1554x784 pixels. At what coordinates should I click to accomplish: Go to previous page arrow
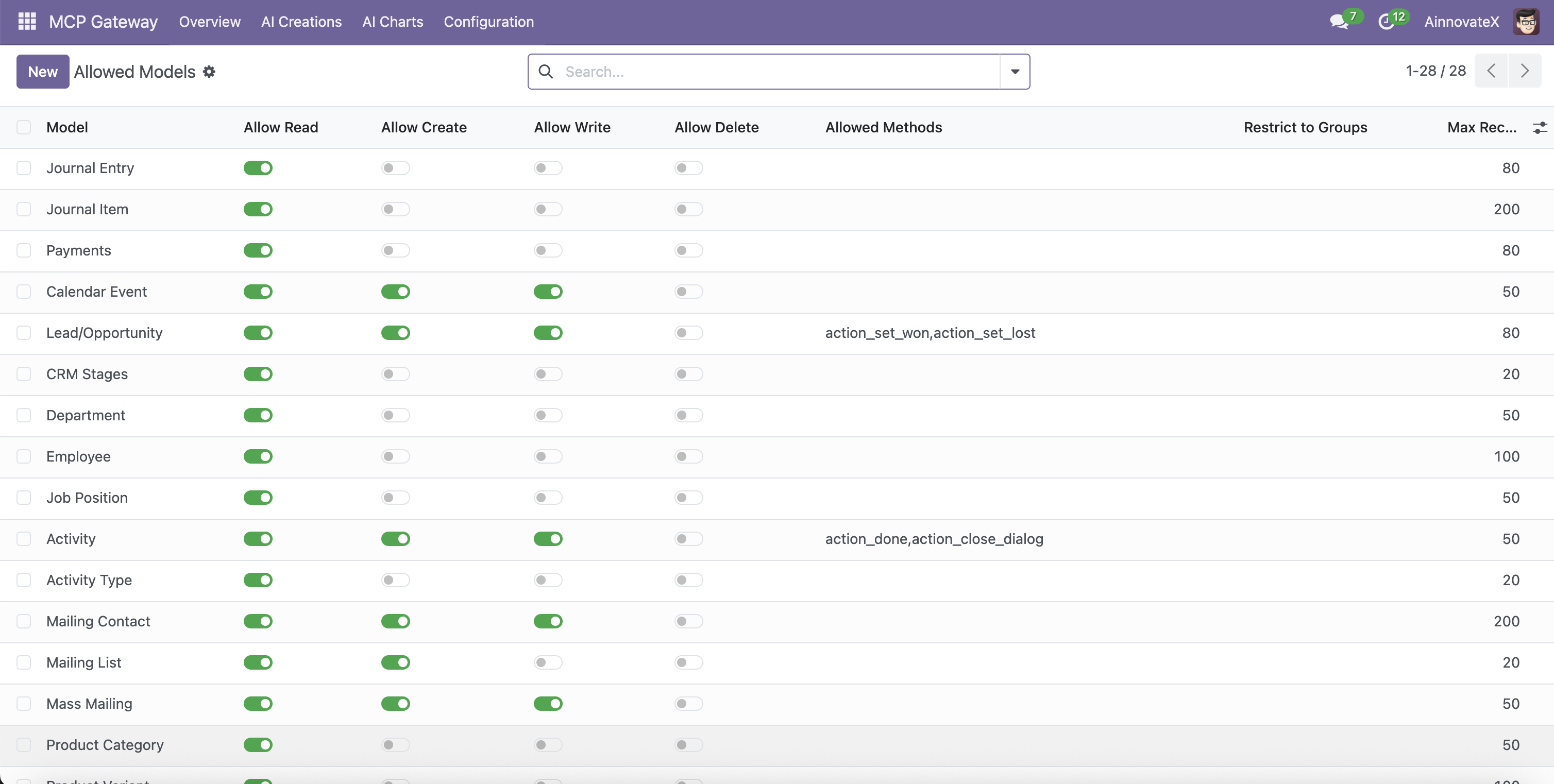tap(1491, 71)
